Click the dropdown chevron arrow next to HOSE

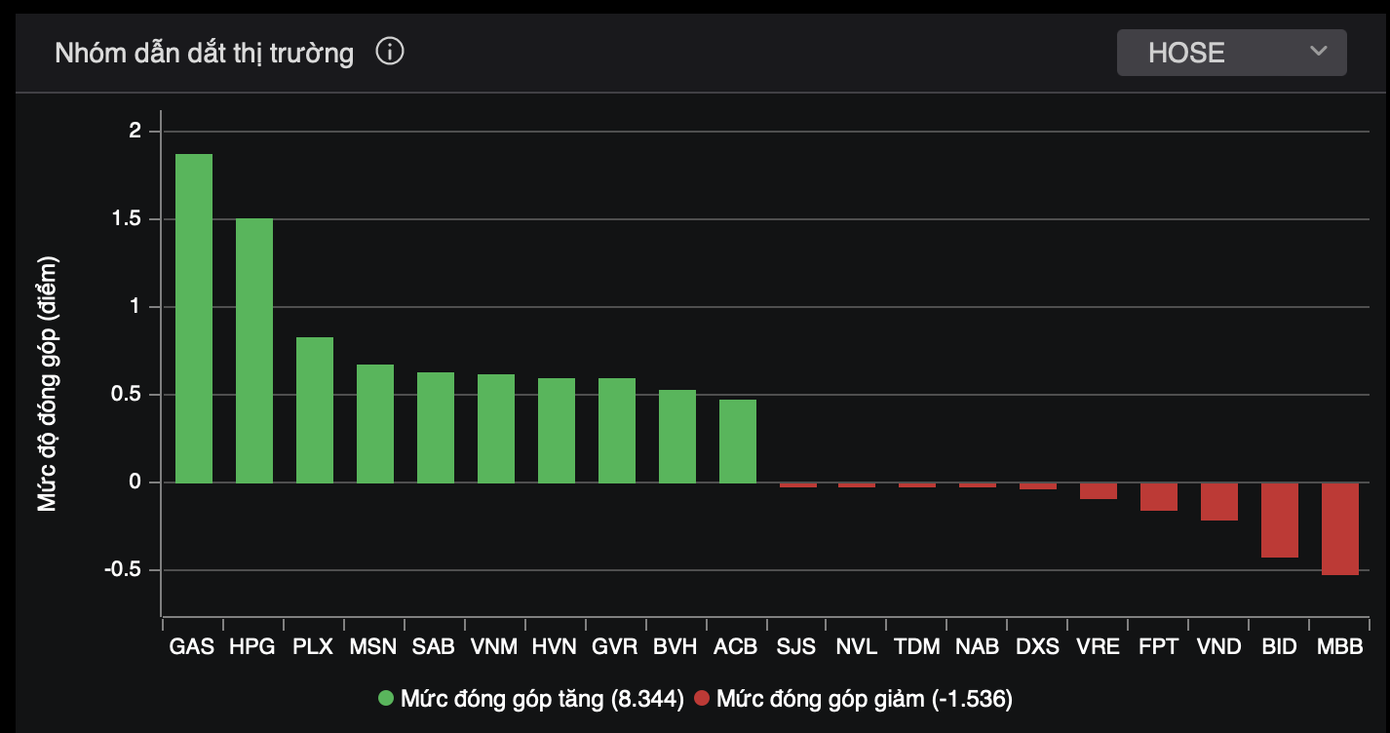tap(1318, 51)
